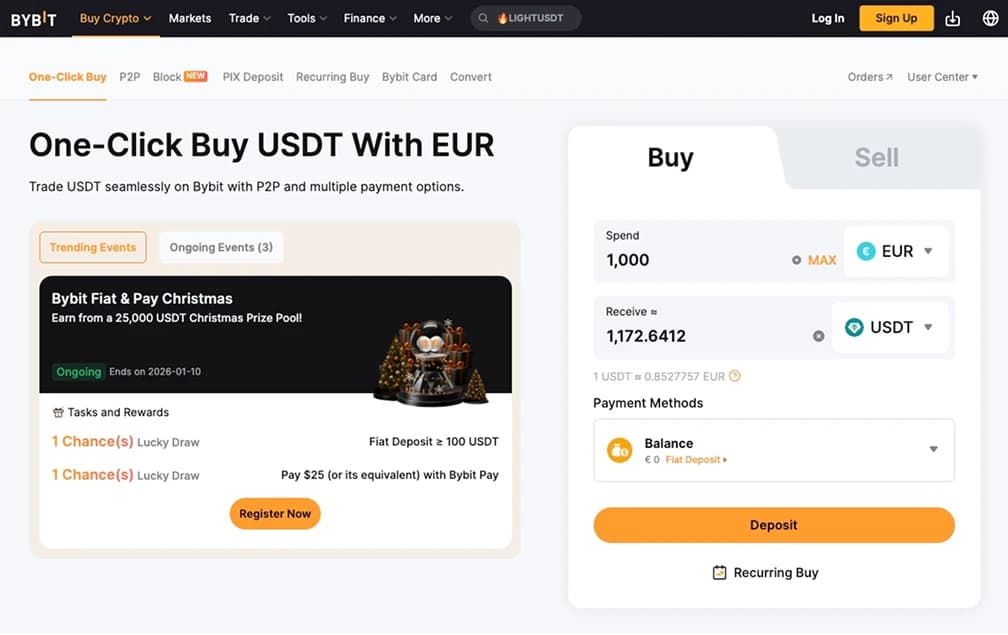Open the EUR currency dropdown

tap(897, 251)
